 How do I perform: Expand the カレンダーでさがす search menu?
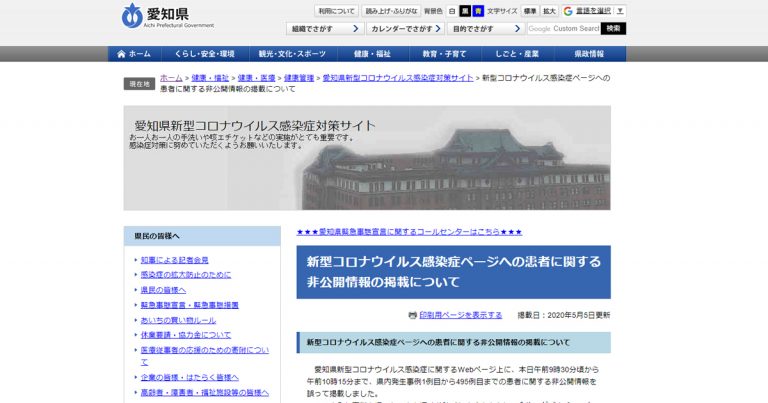pyautogui.click(x=406, y=29)
